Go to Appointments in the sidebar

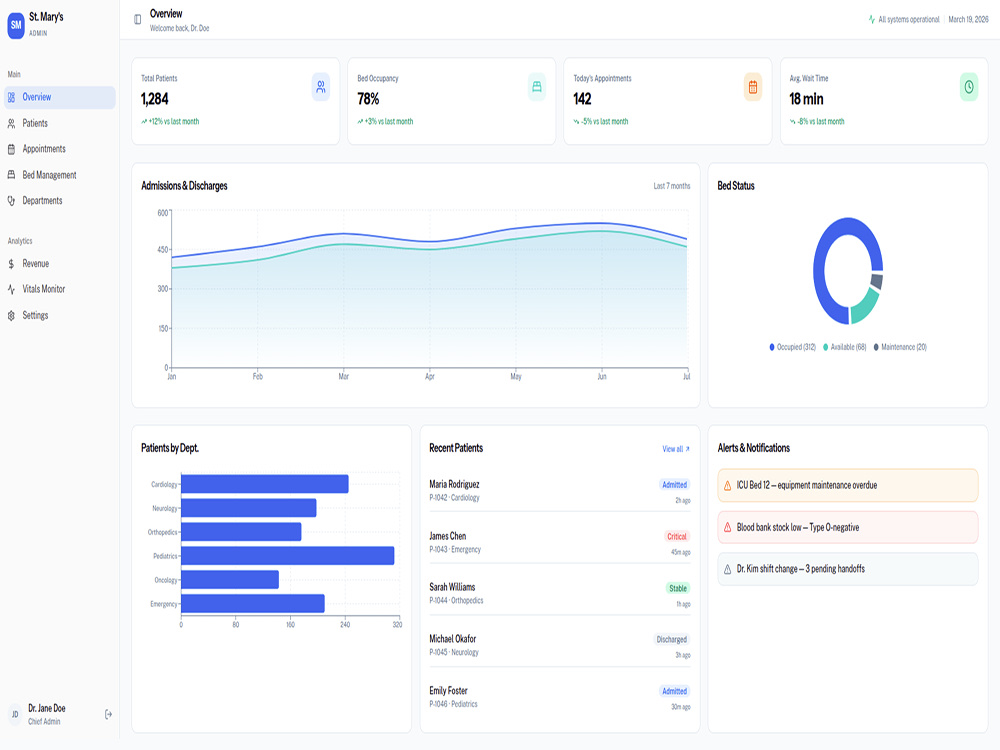pyautogui.click(x=60, y=149)
